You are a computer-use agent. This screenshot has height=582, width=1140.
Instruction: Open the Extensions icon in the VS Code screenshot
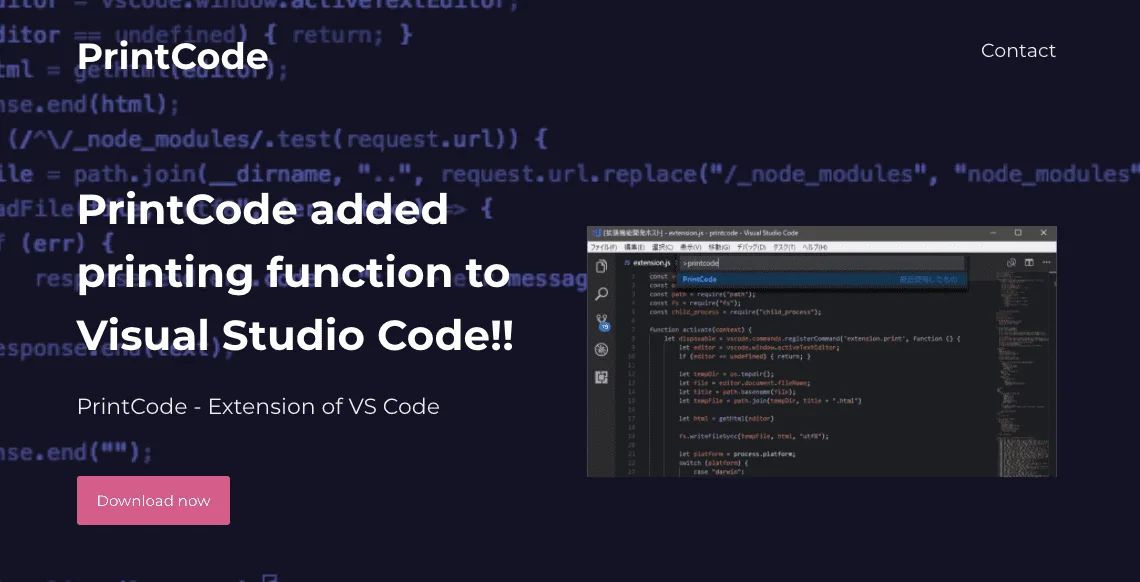tap(601, 377)
